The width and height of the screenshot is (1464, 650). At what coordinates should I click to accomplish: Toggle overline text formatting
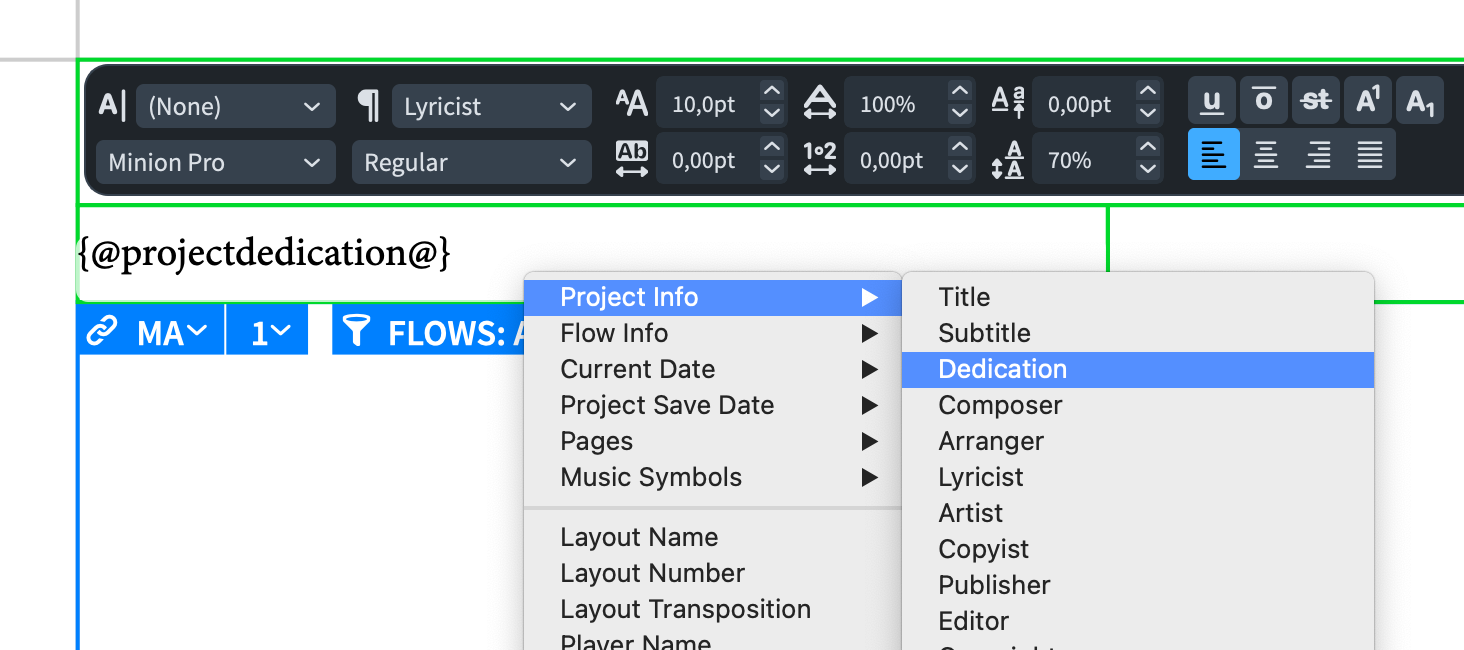[1264, 100]
